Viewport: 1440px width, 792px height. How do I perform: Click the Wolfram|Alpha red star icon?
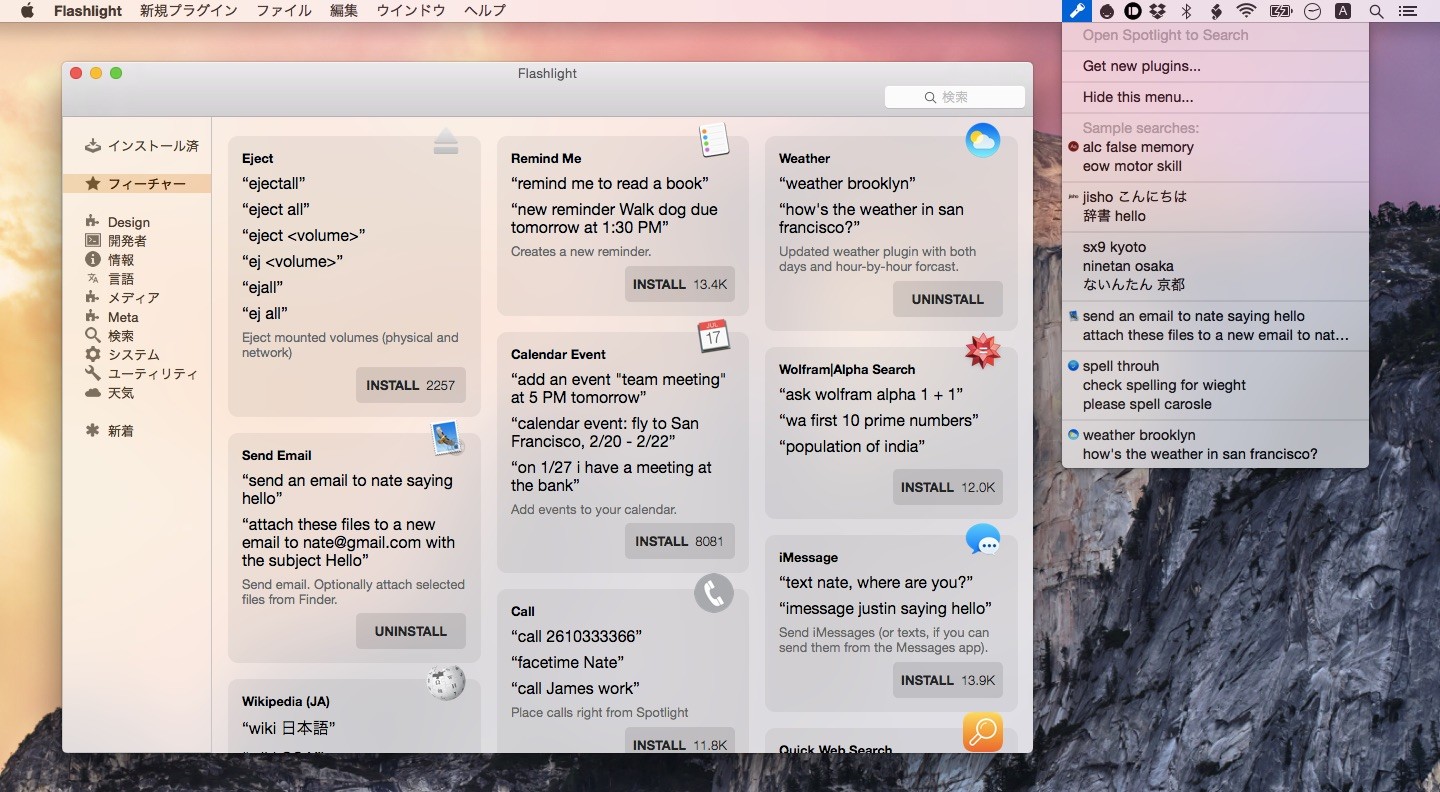982,351
